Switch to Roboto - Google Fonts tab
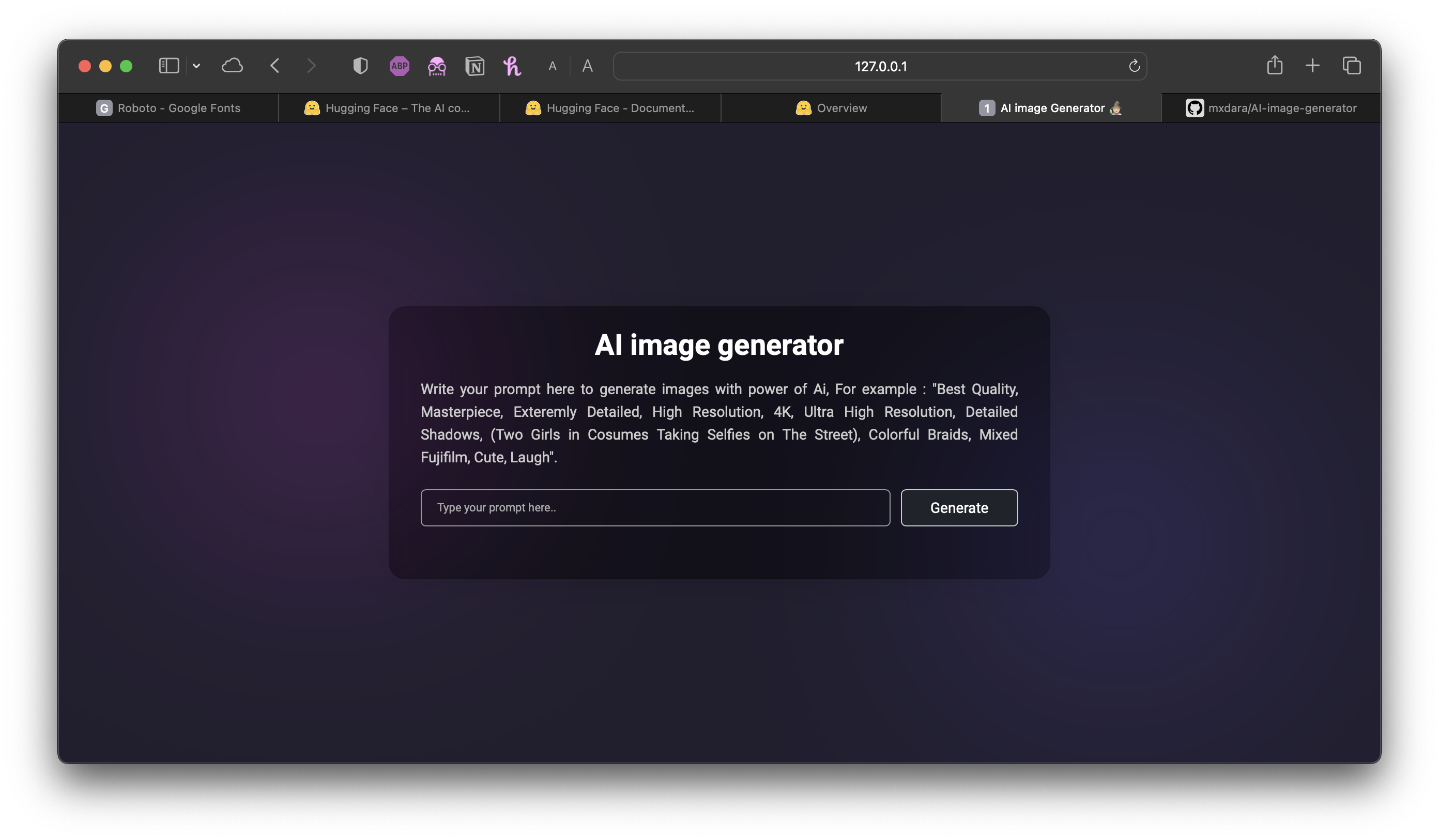The width and height of the screenshot is (1439, 840). tap(169, 108)
